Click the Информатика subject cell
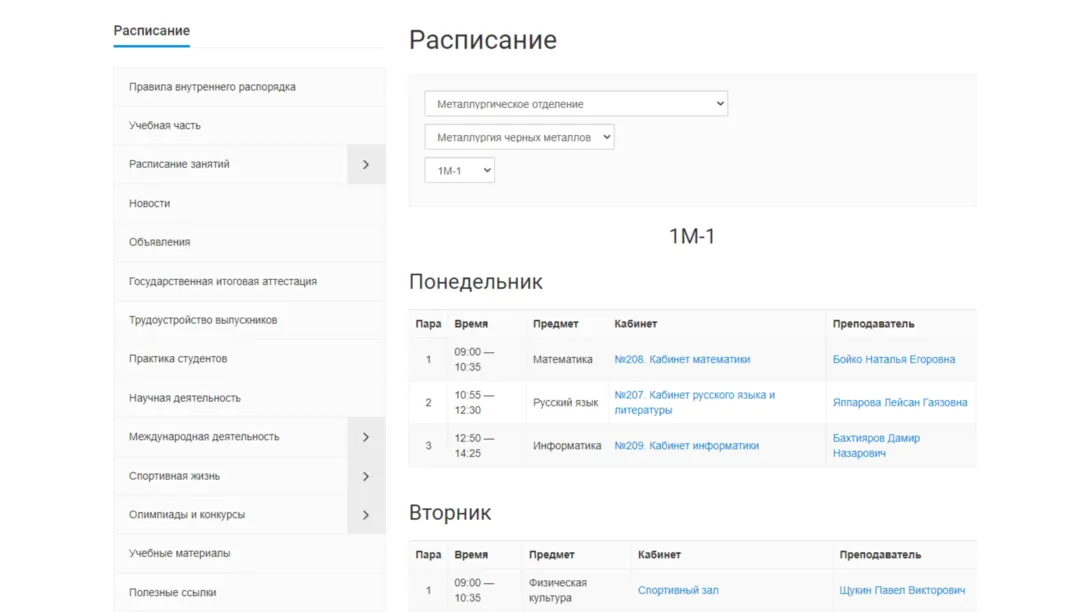This screenshot has width=1090, height=612. [x=567, y=446]
